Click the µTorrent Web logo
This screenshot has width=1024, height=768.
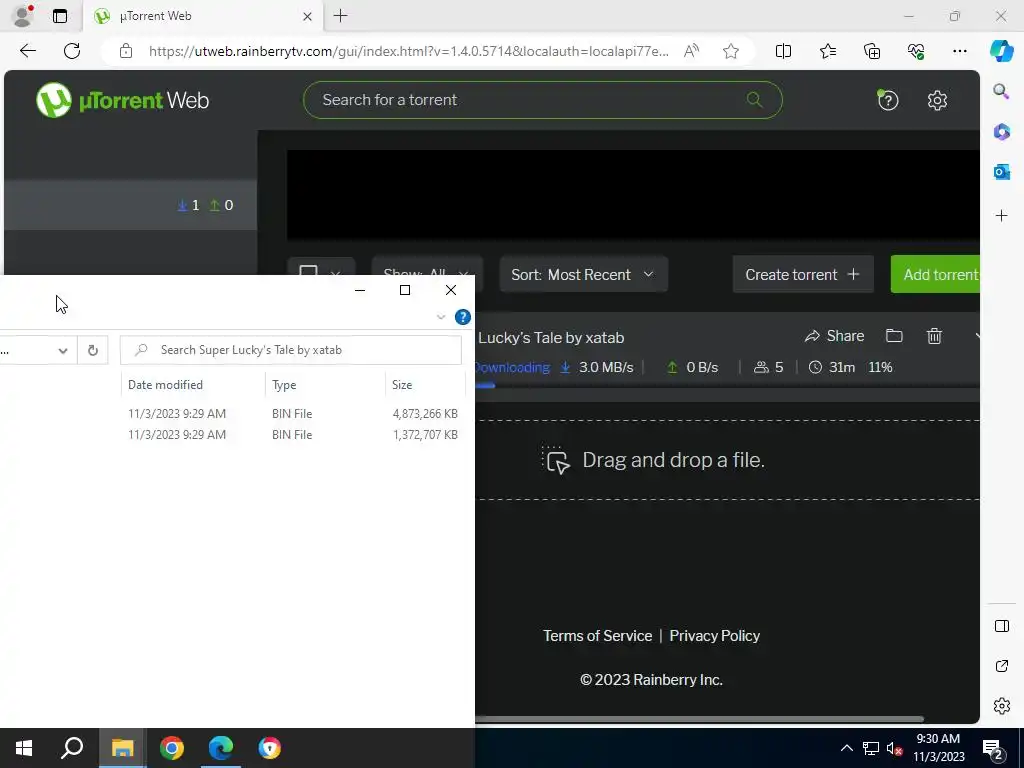[x=123, y=100]
